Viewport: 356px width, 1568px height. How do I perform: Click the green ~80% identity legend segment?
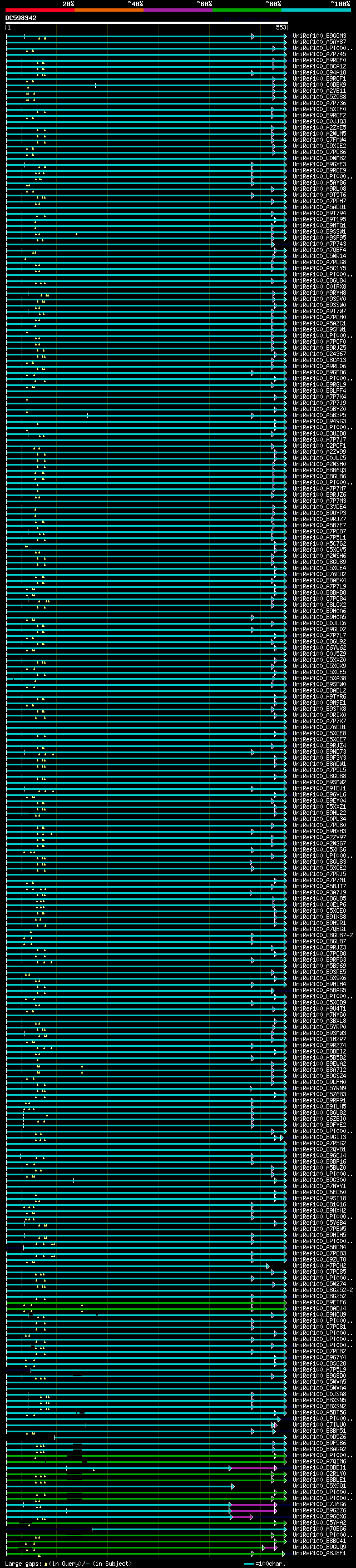(x=247, y=10)
